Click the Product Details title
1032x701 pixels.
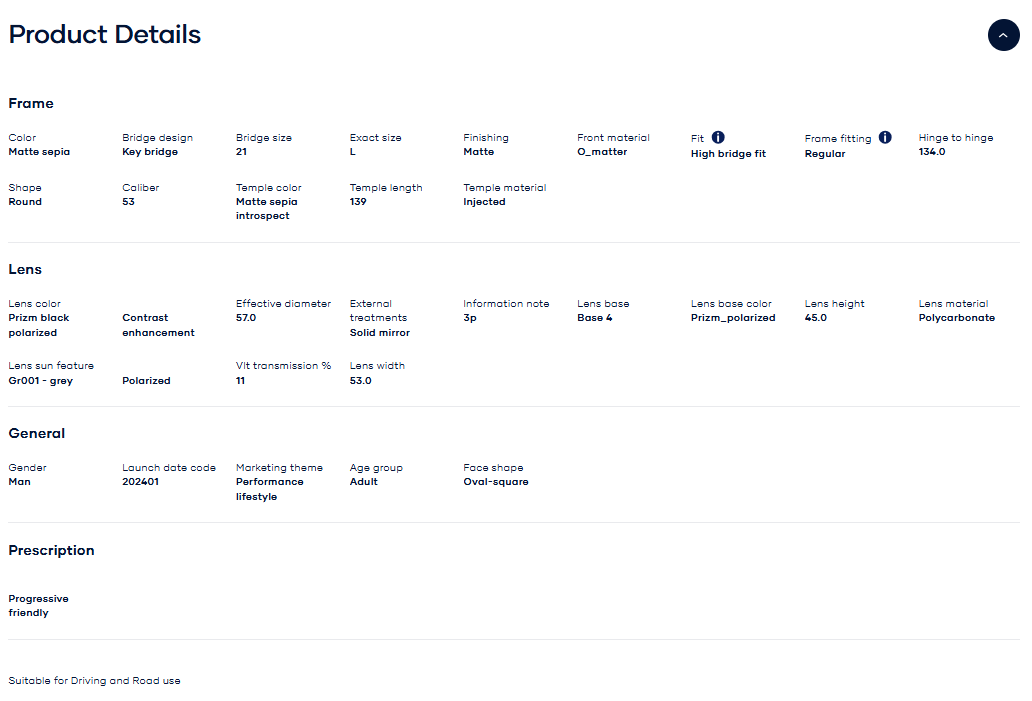point(105,35)
